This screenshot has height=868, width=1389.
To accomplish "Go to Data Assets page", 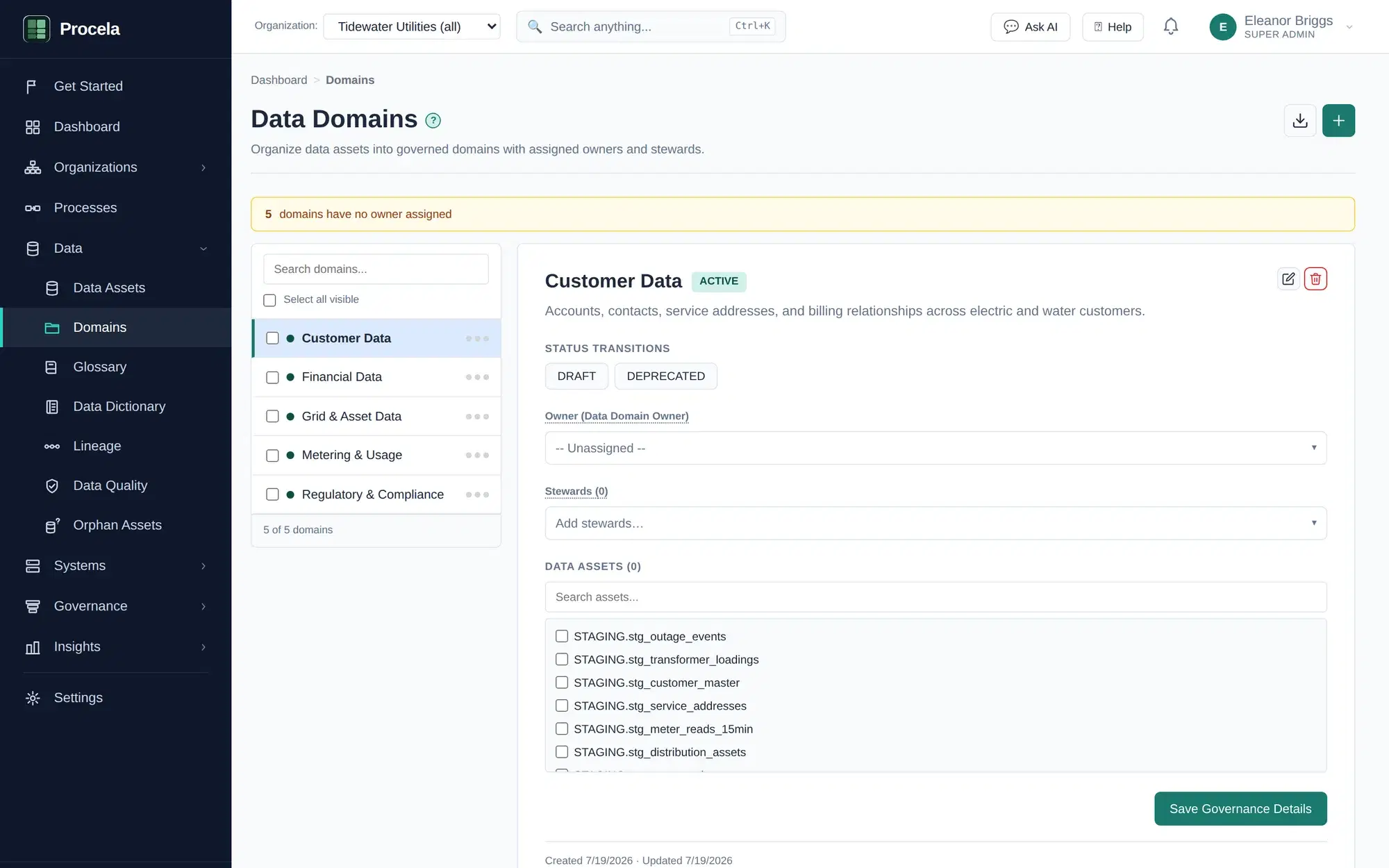I will (x=116, y=288).
